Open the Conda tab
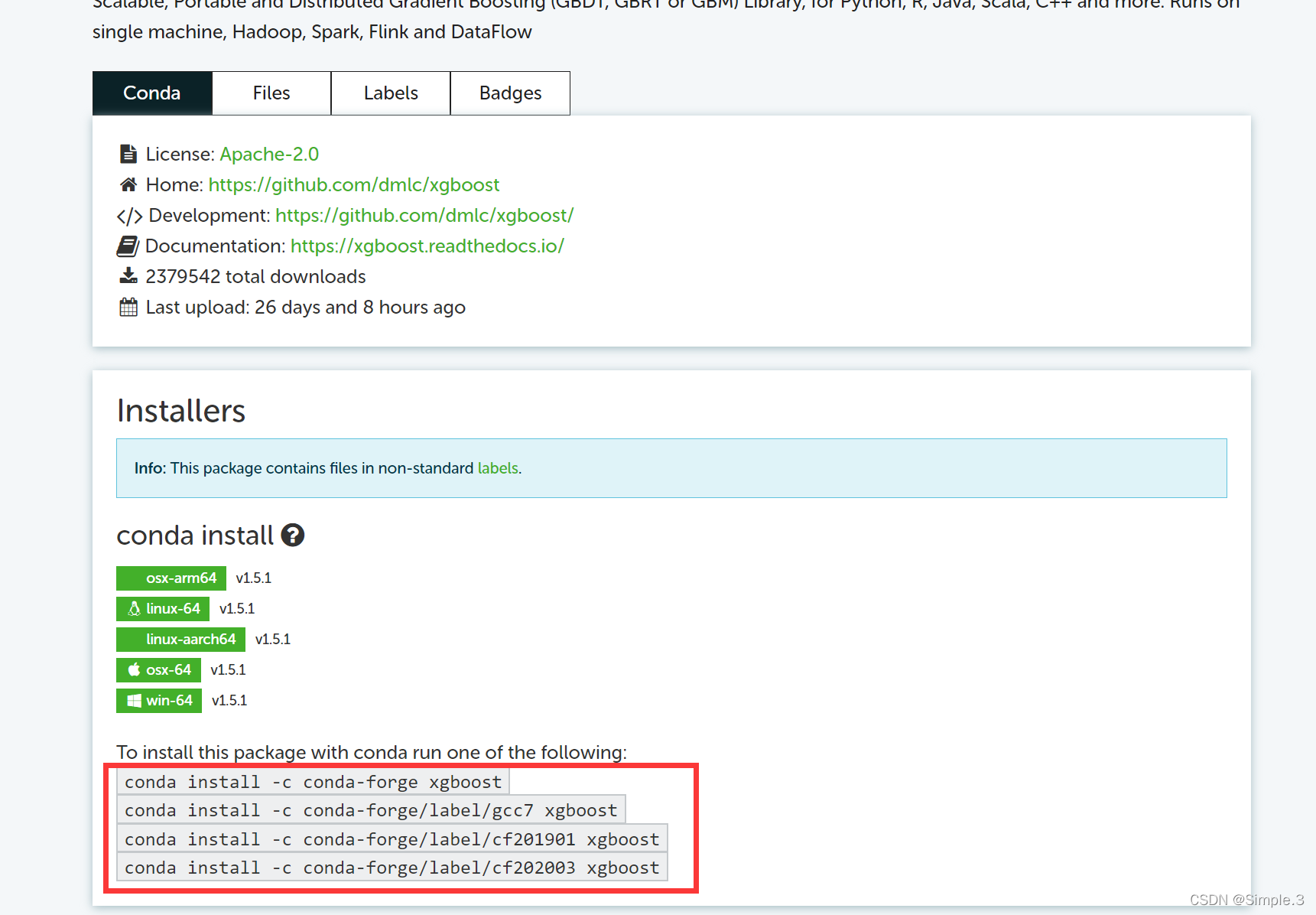The height and width of the screenshot is (915, 1316). pos(152,93)
